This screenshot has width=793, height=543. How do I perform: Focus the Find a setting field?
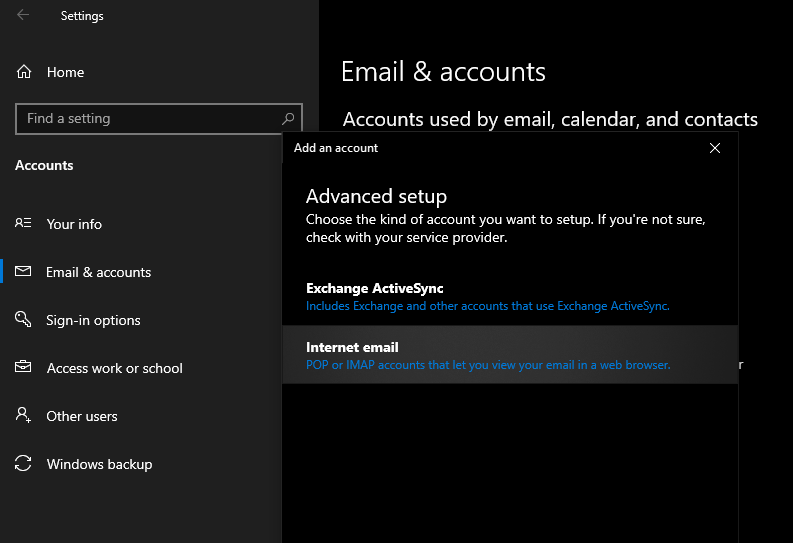[x=159, y=119]
